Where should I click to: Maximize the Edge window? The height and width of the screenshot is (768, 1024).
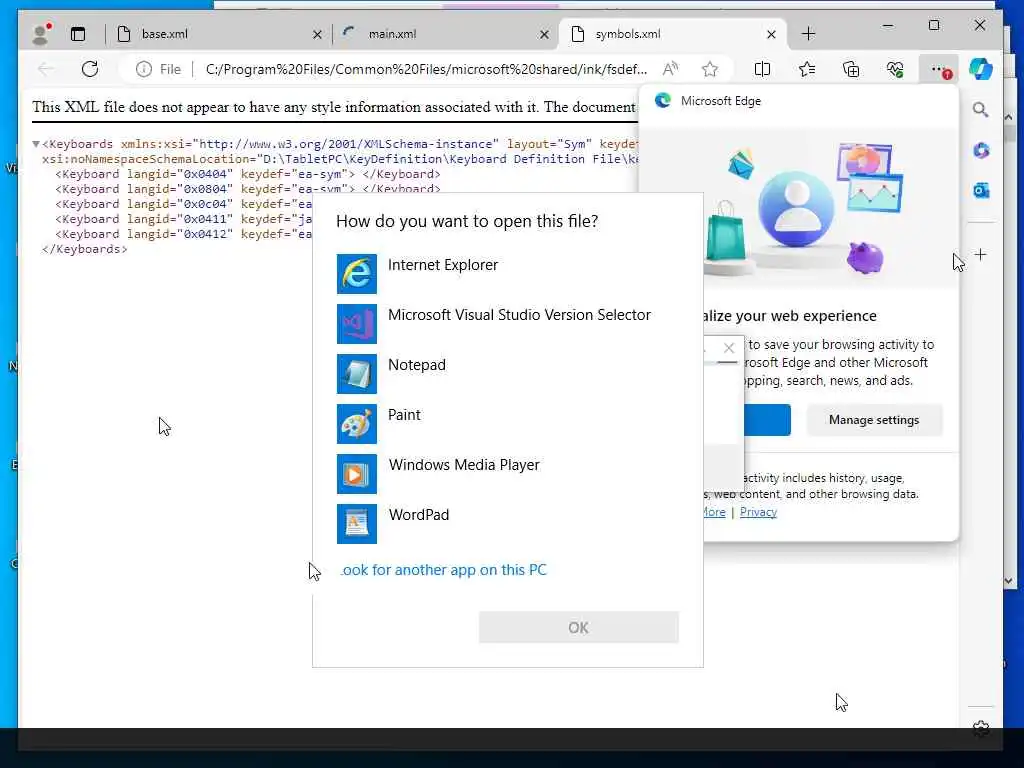(934, 25)
